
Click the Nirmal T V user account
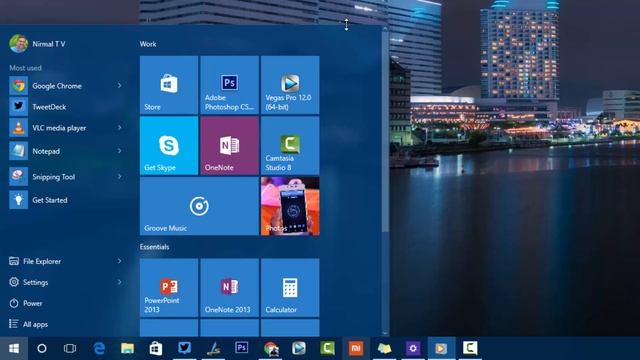click(x=37, y=44)
